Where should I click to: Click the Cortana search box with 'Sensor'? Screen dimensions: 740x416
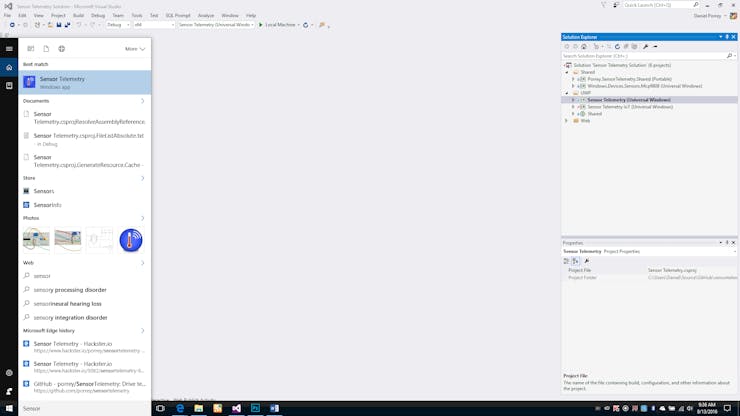pyautogui.click(x=85, y=408)
